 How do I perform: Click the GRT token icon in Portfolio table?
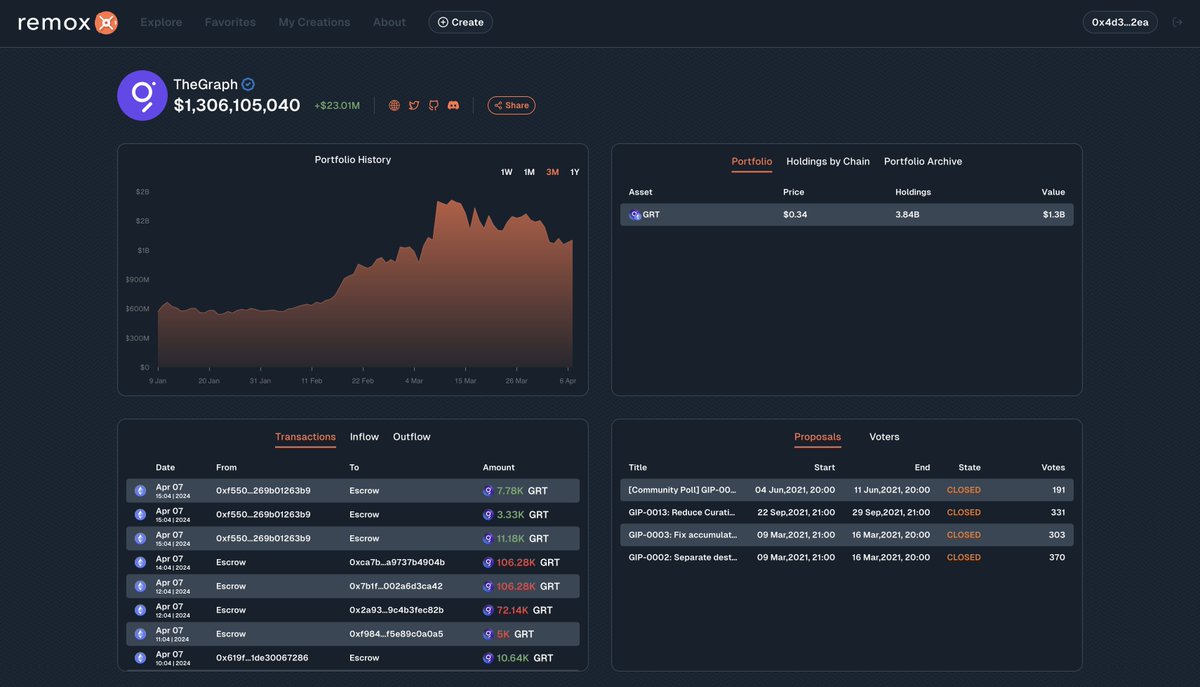[635, 215]
